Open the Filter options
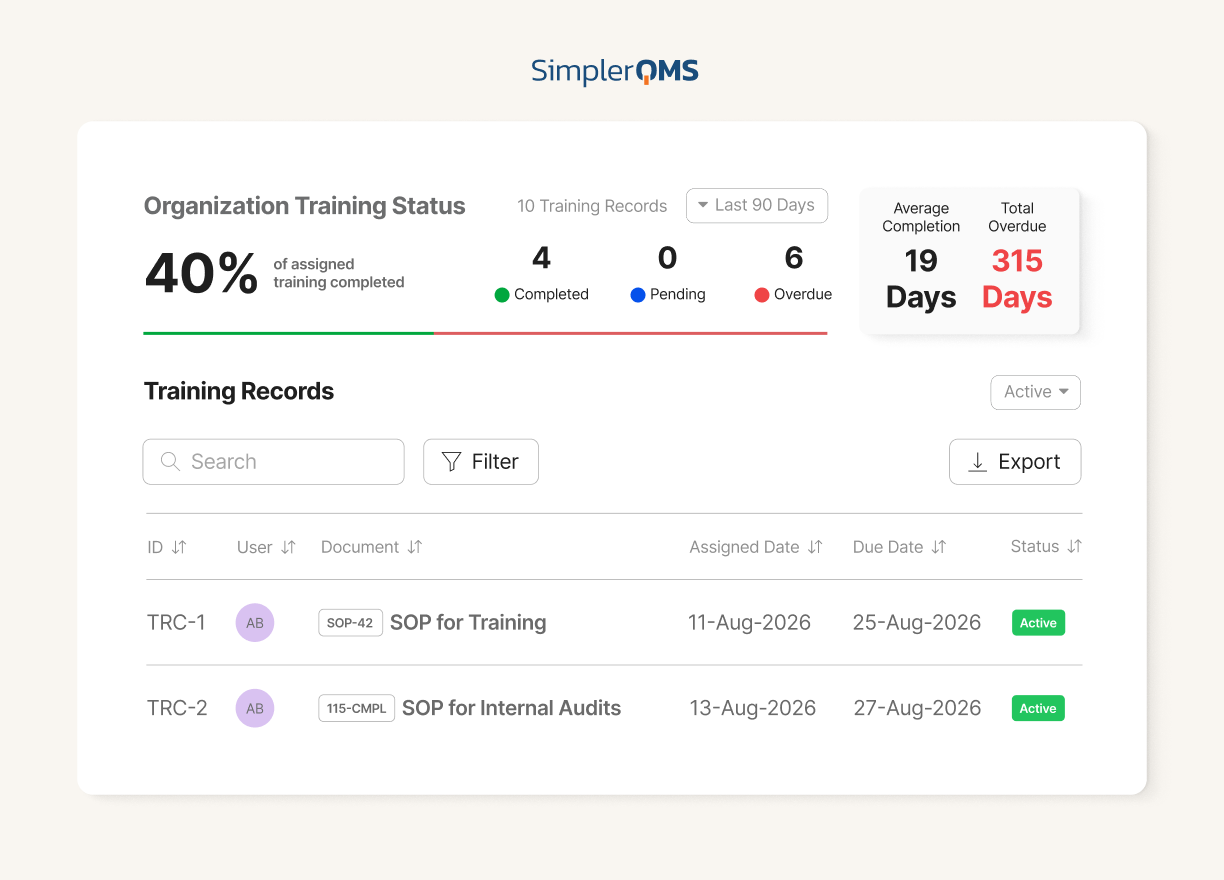Screen dimensions: 1224x880 [x=481, y=462]
